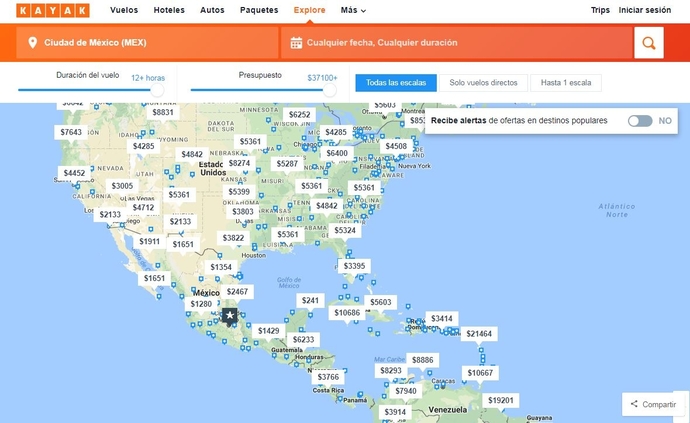Open the Hoteles tab

tap(169, 10)
